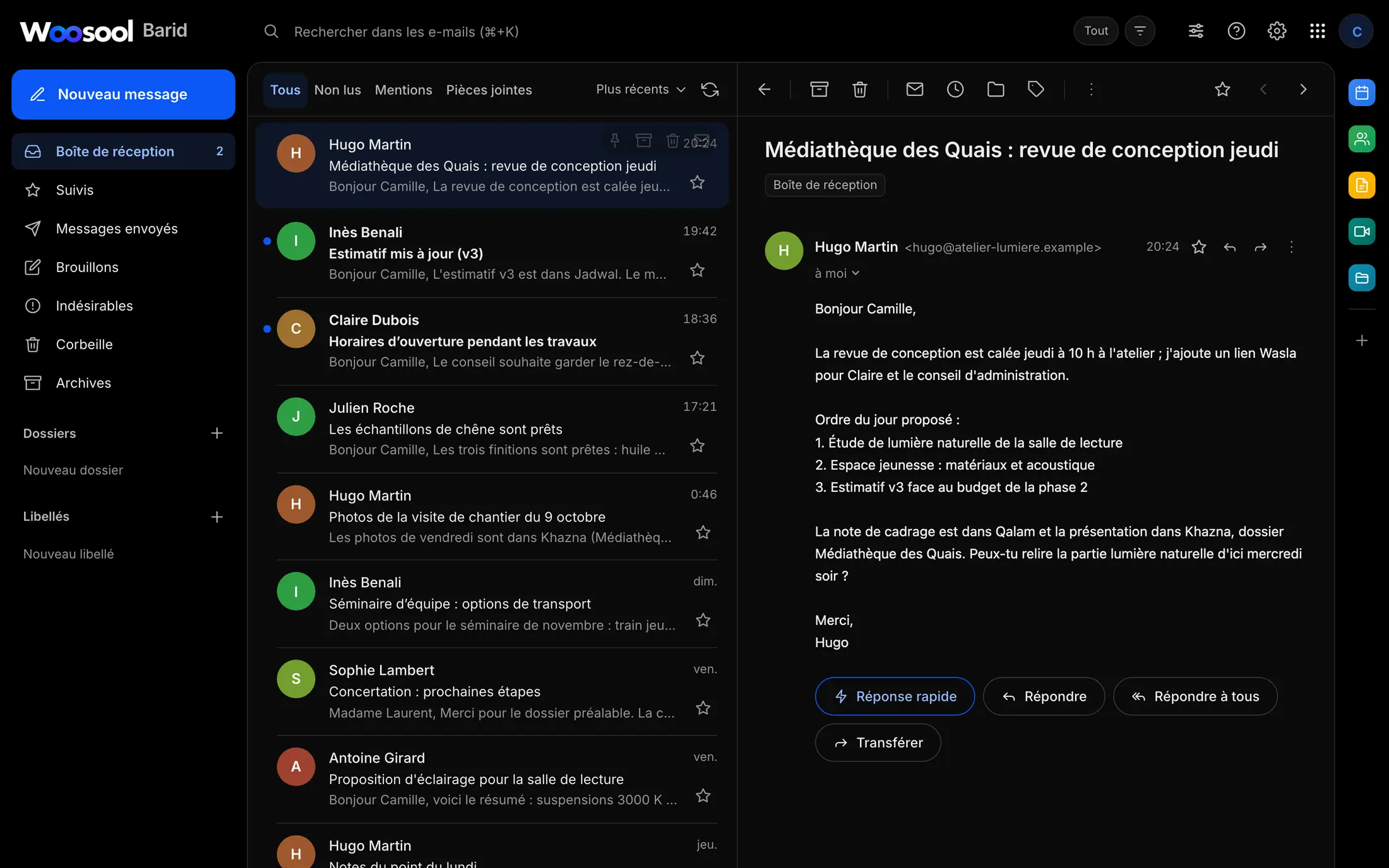Viewport: 1389px width, 868px height.
Task: Open the search filter options button
Action: (x=1140, y=31)
